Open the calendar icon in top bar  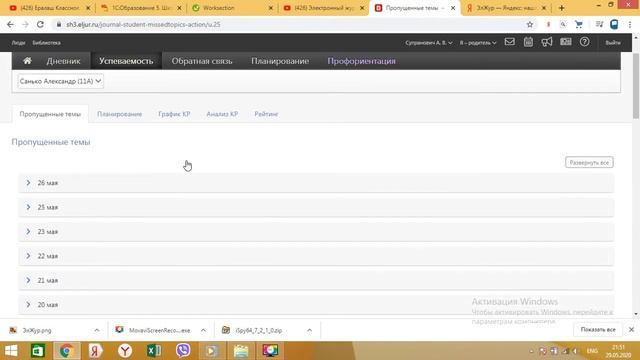(x=528, y=42)
